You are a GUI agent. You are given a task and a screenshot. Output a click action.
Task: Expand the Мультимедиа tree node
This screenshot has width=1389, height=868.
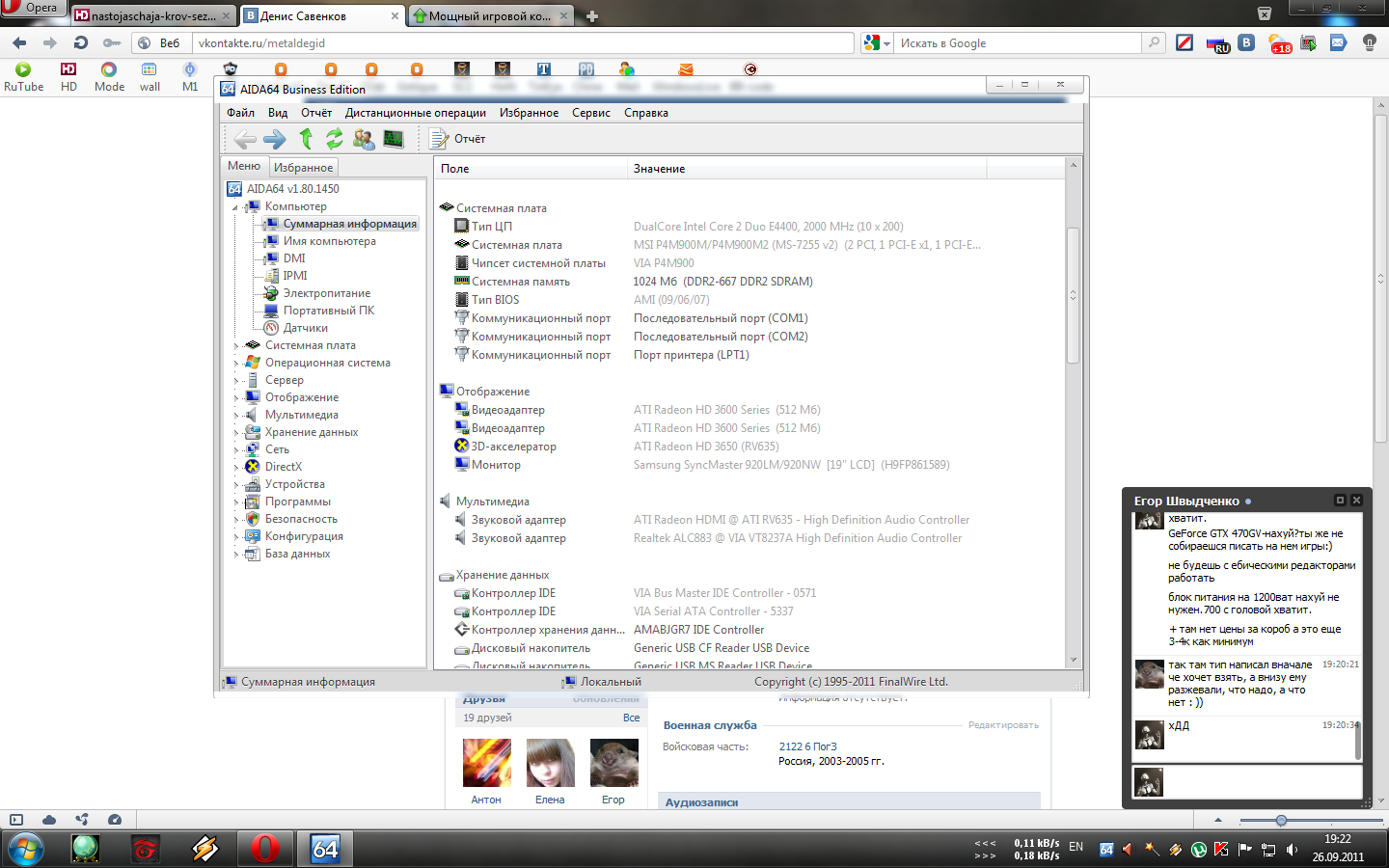click(234, 416)
